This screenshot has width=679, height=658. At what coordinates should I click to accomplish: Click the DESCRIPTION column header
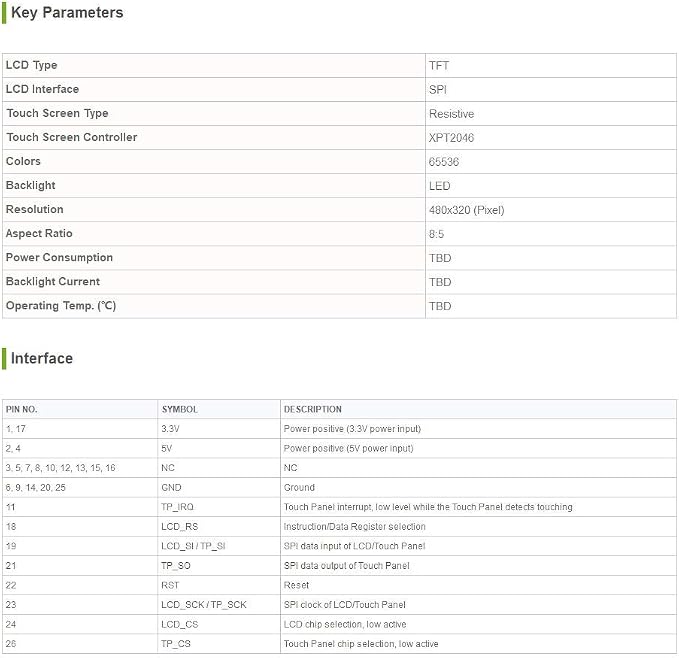pyautogui.click(x=312, y=410)
